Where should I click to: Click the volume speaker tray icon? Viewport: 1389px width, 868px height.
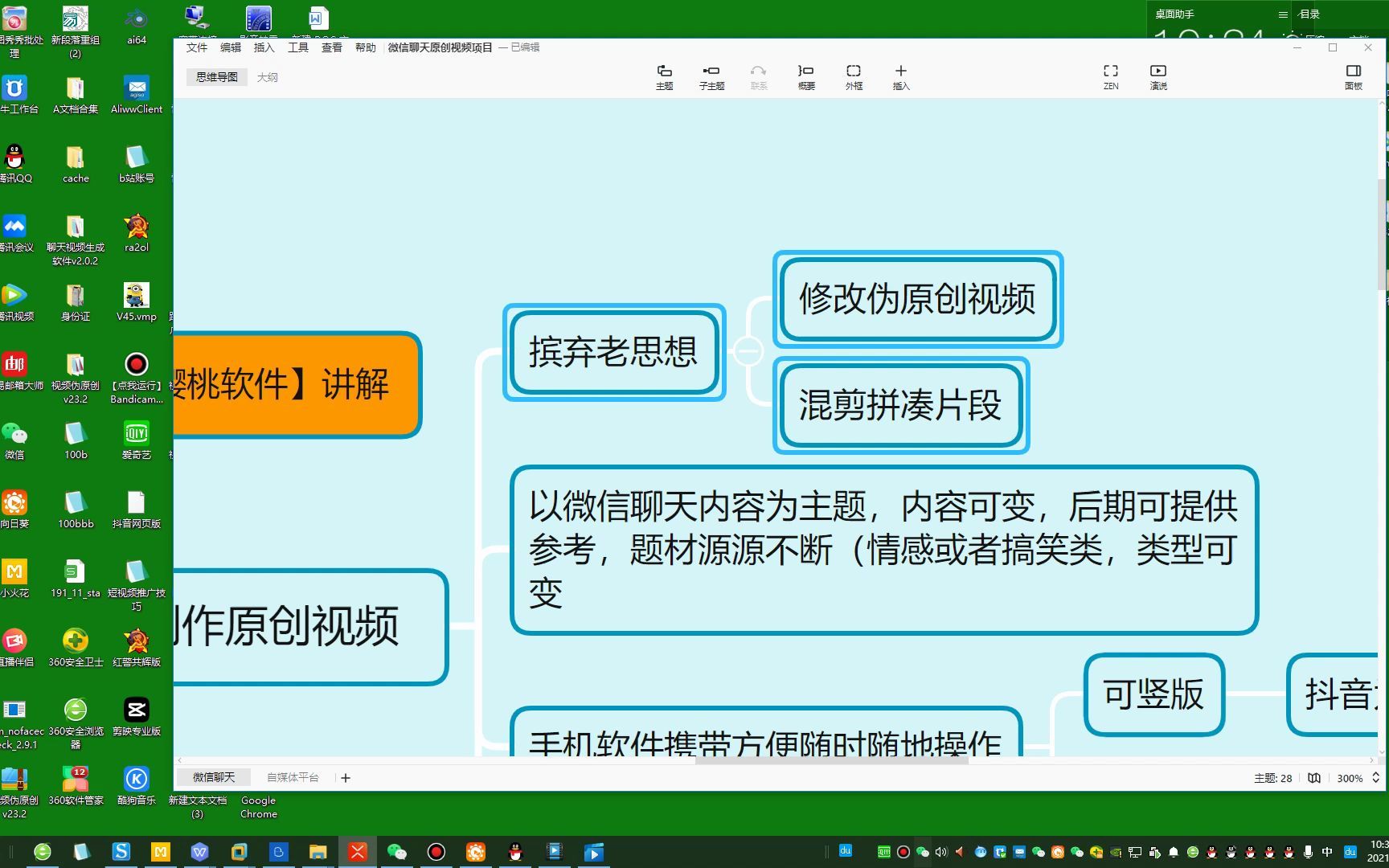pos(941,852)
